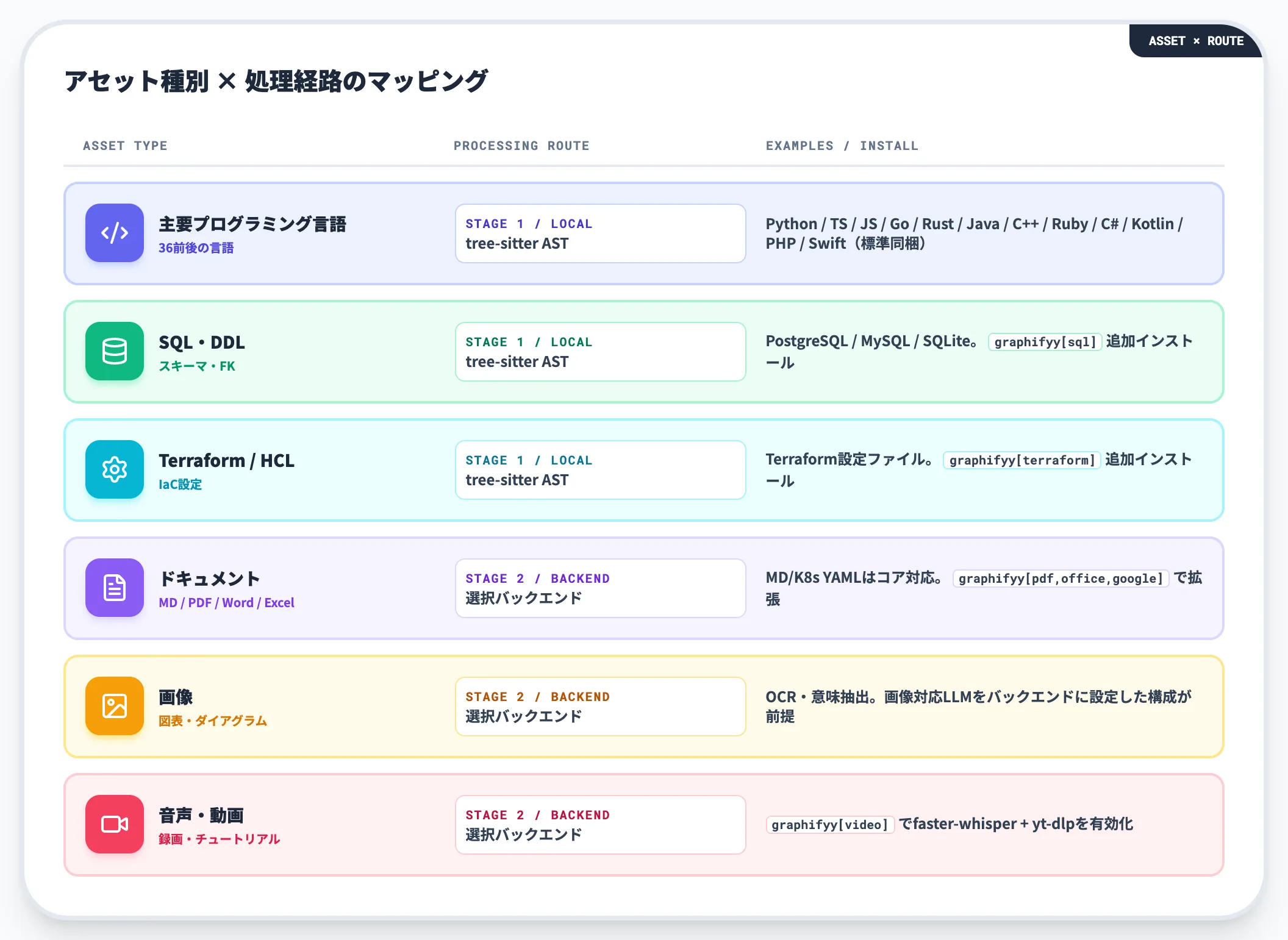Click the 画像 title
Image resolution: width=1288 pixels, height=940 pixels.
pos(176,697)
